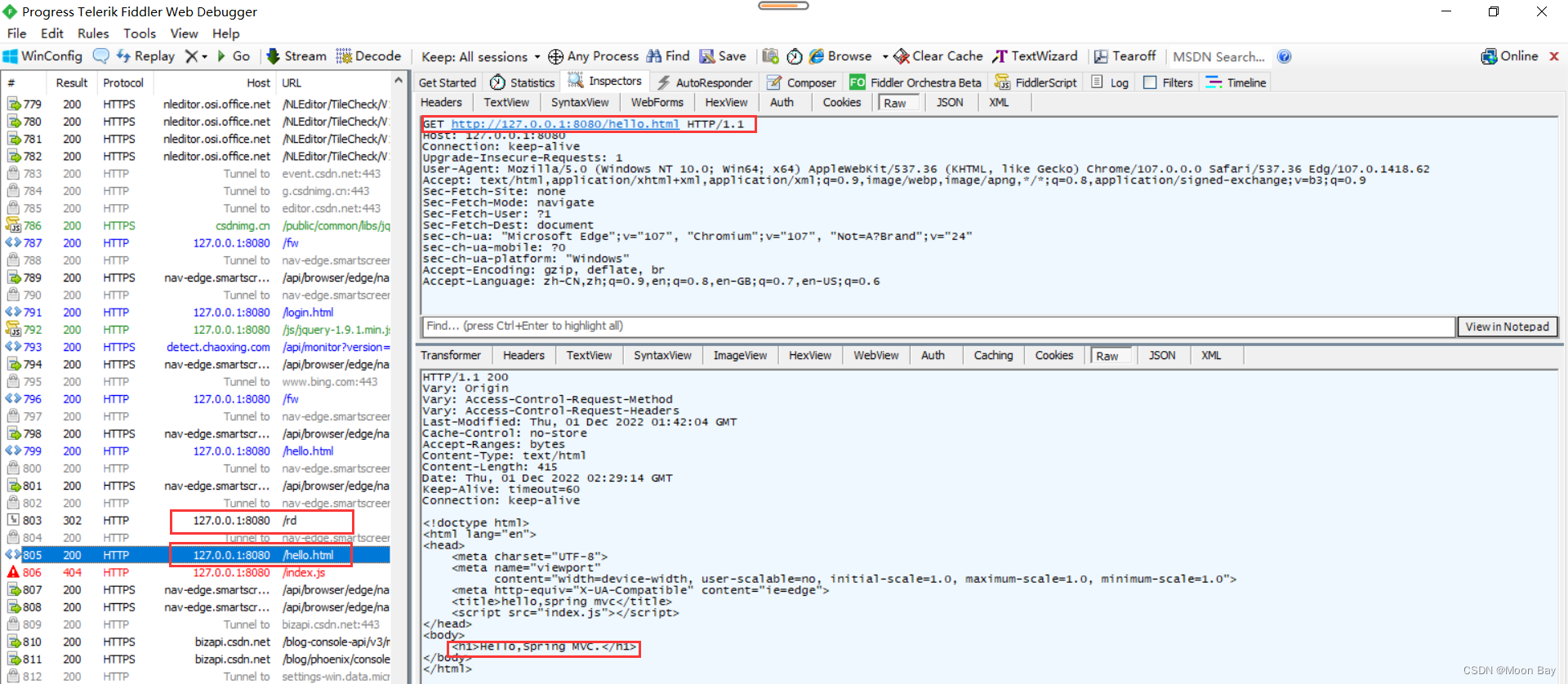
Task: Toggle Stream mode in toolbar
Action: pos(296,56)
